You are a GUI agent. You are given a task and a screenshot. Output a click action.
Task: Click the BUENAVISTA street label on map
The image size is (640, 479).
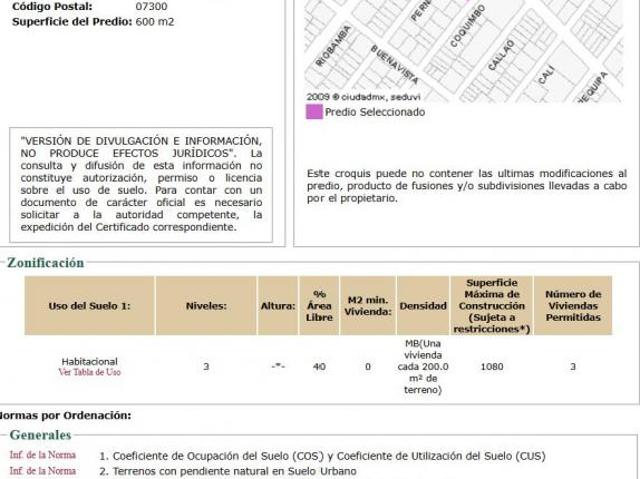394,64
